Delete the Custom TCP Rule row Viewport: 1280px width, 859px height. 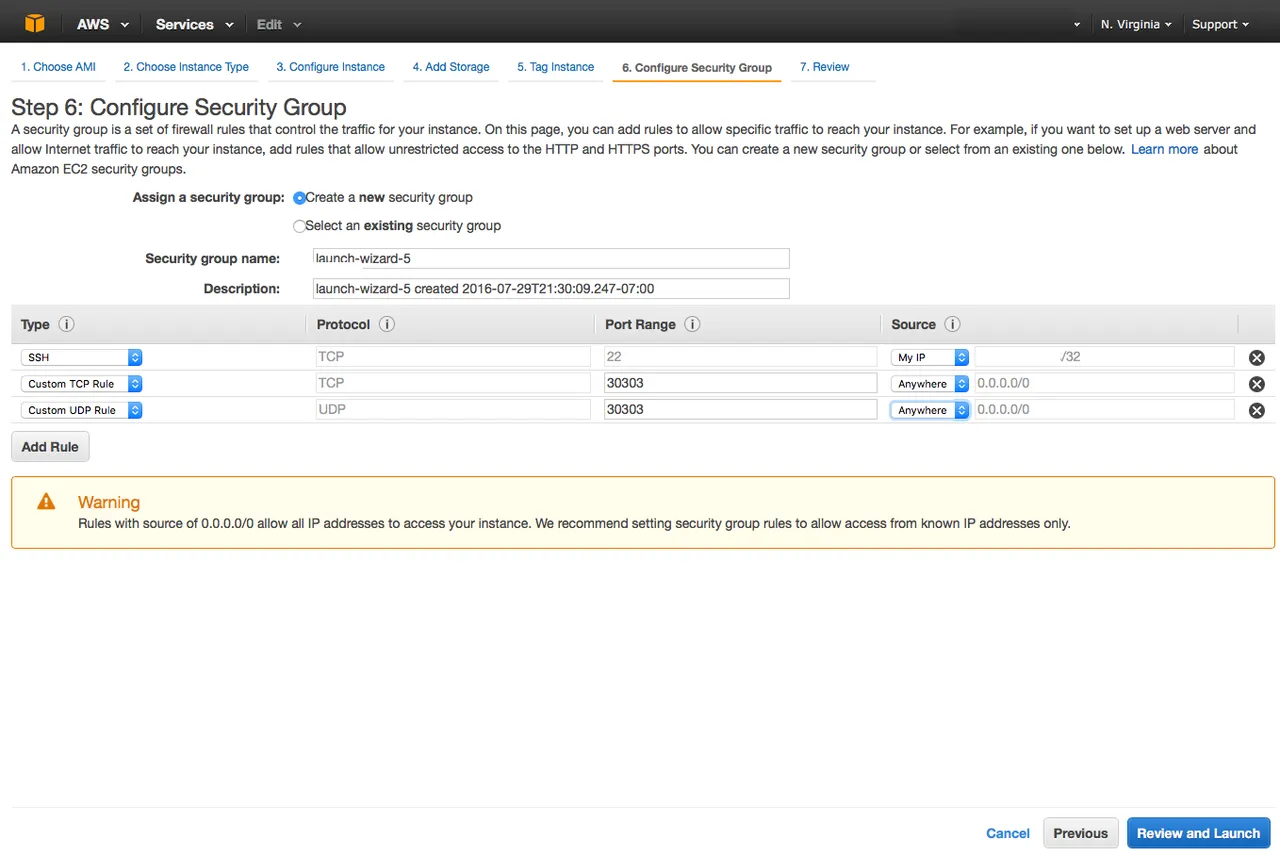pos(1257,384)
